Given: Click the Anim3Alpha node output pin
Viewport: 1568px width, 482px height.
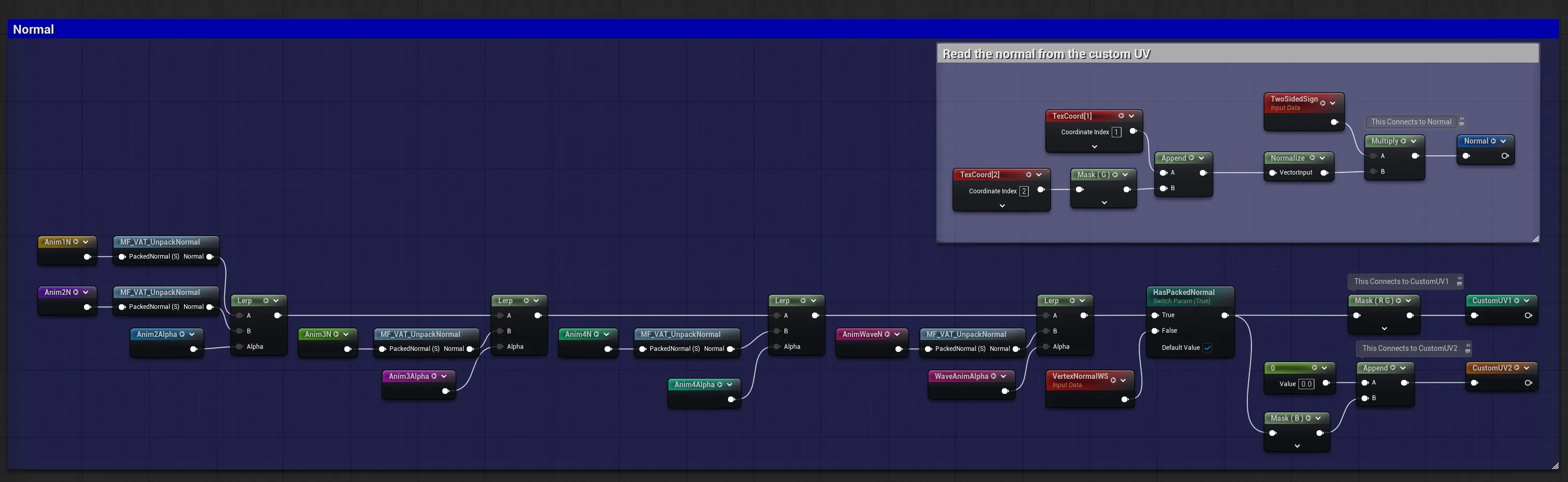Looking at the screenshot, I should click(x=445, y=391).
